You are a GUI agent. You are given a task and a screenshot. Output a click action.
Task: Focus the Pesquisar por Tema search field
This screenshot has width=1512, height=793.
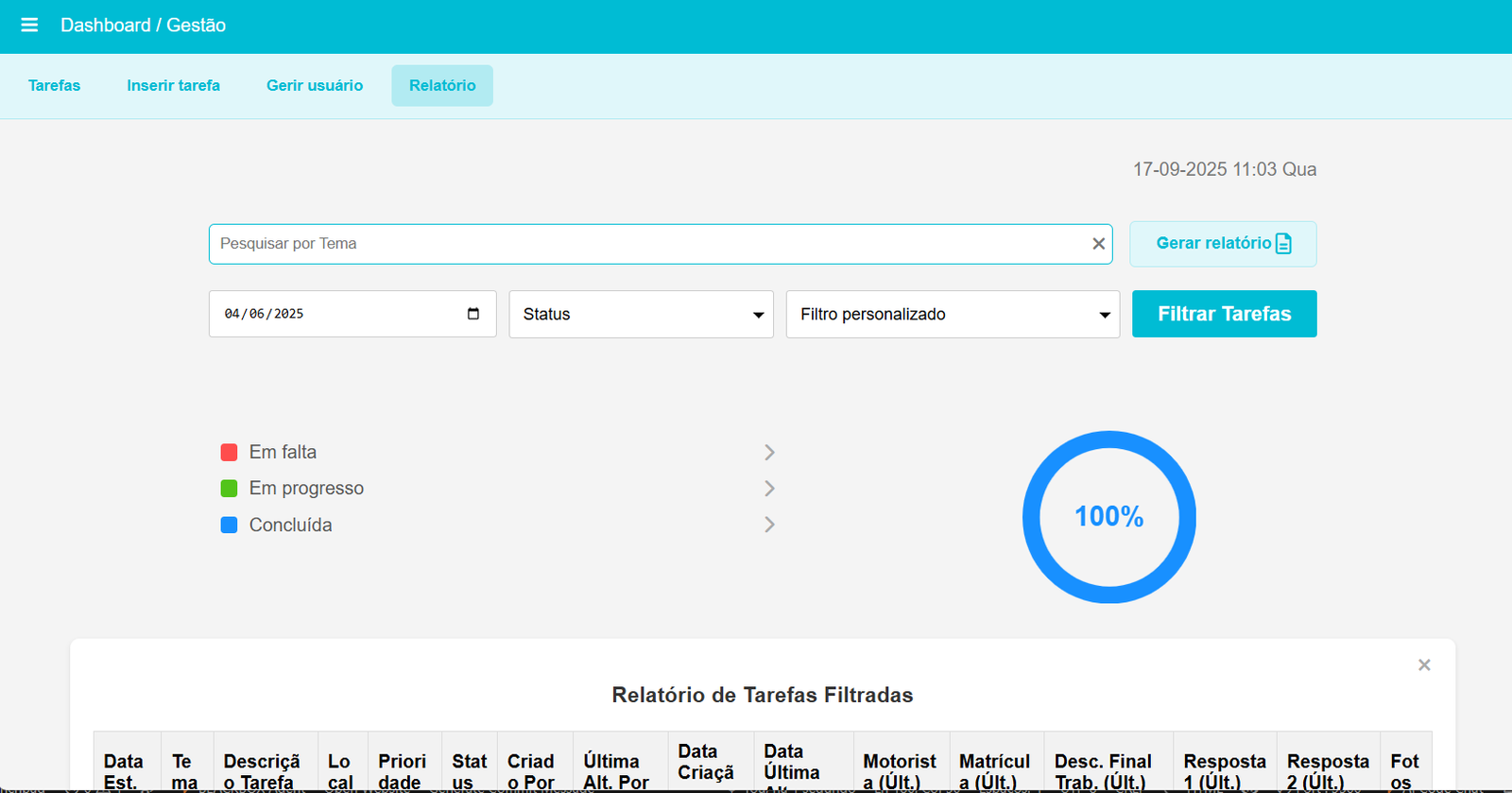[647, 244]
